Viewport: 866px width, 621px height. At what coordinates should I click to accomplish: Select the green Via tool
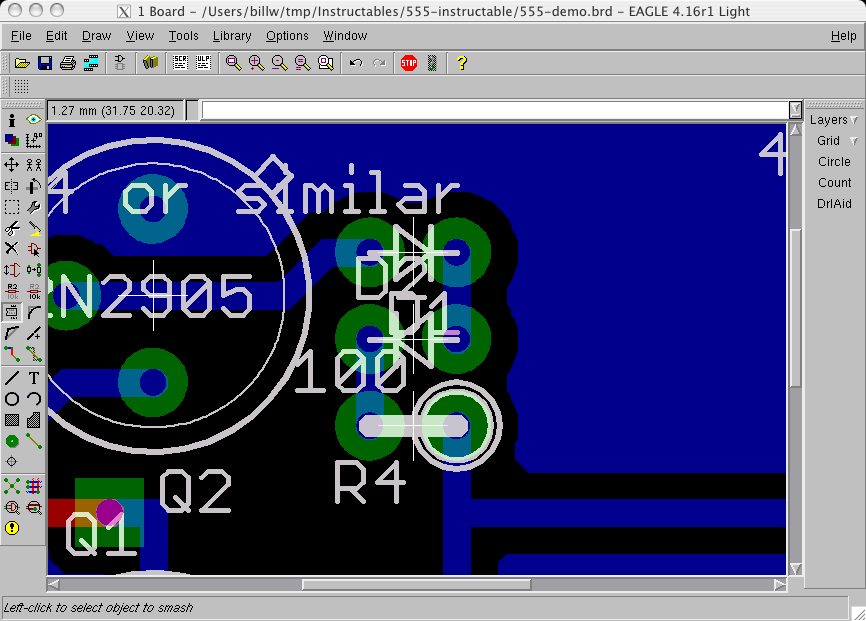coord(12,441)
